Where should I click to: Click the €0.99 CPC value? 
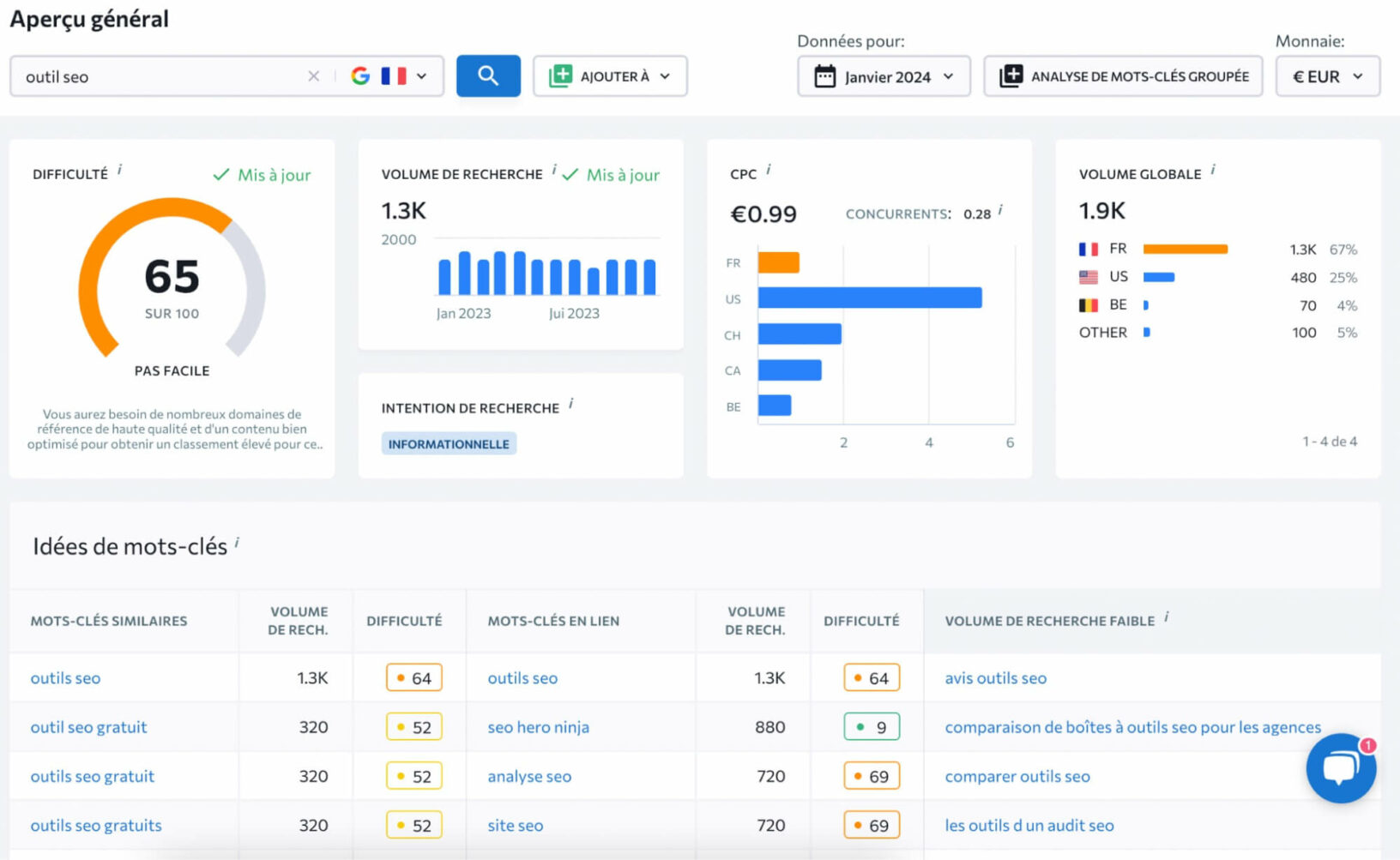click(763, 213)
